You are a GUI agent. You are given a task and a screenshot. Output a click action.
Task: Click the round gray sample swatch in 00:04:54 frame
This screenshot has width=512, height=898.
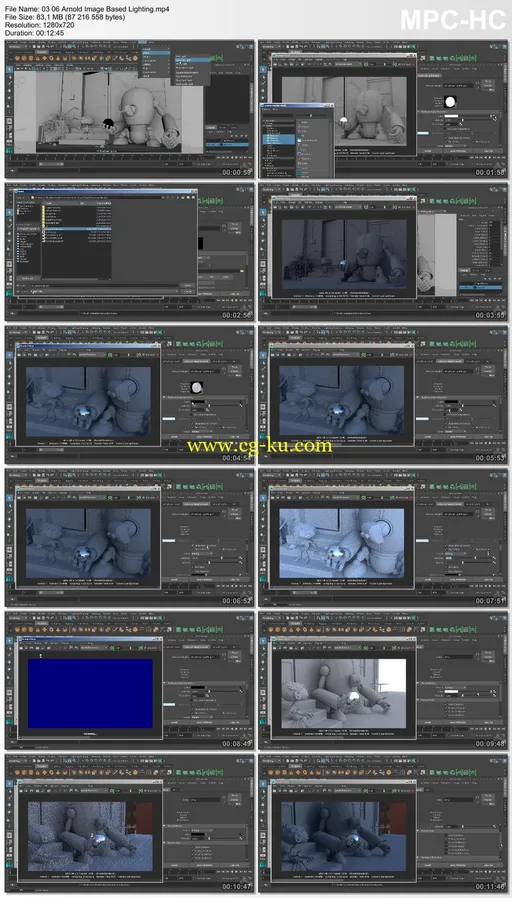point(198,388)
